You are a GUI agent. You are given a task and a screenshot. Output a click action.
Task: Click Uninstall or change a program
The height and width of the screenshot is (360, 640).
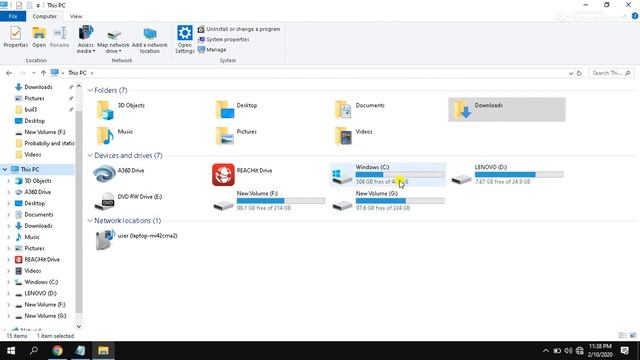239,29
